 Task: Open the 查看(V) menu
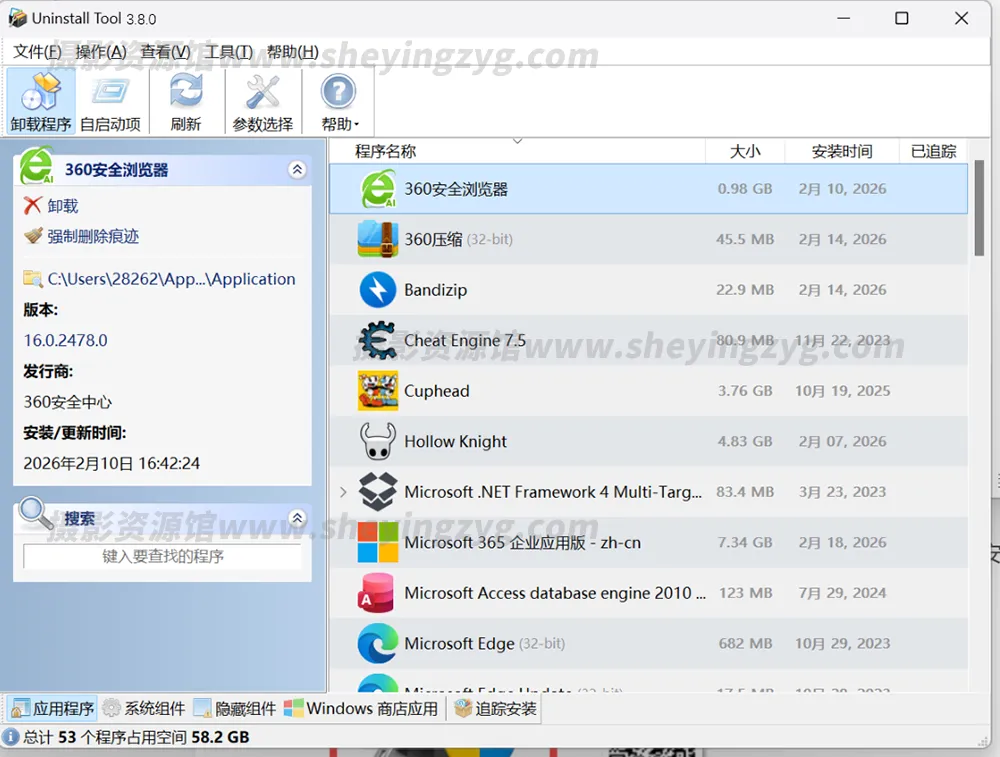(x=165, y=52)
